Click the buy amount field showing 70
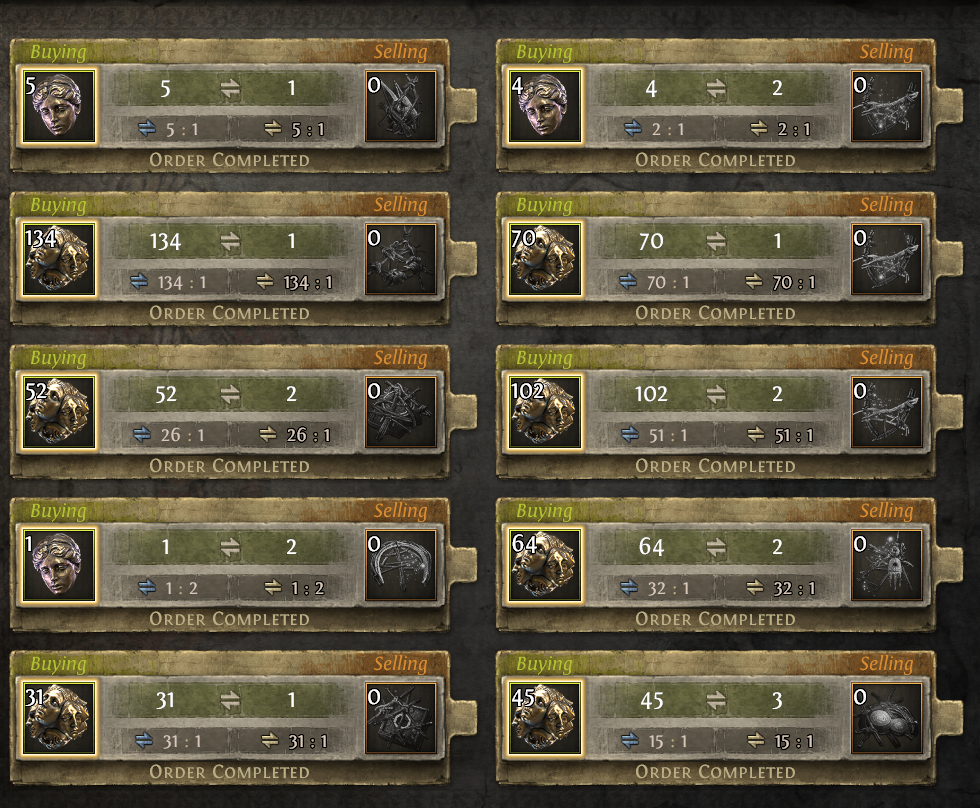This screenshot has height=808, width=980. point(651,241)
